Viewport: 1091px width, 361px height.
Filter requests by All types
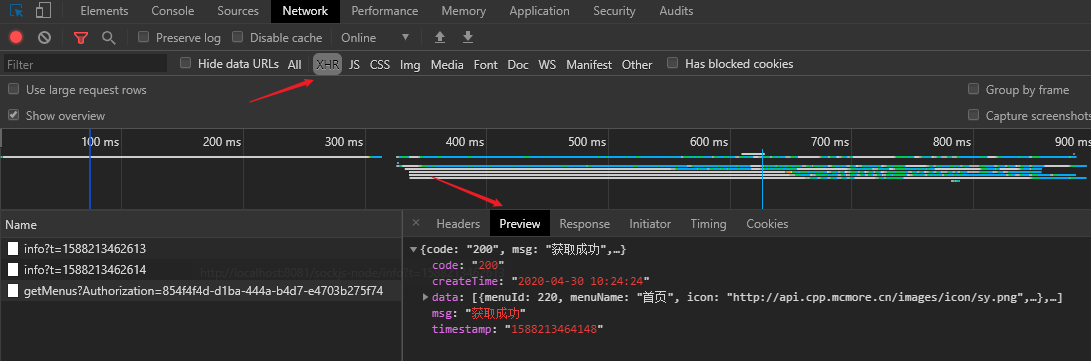(x=295, y=64)
